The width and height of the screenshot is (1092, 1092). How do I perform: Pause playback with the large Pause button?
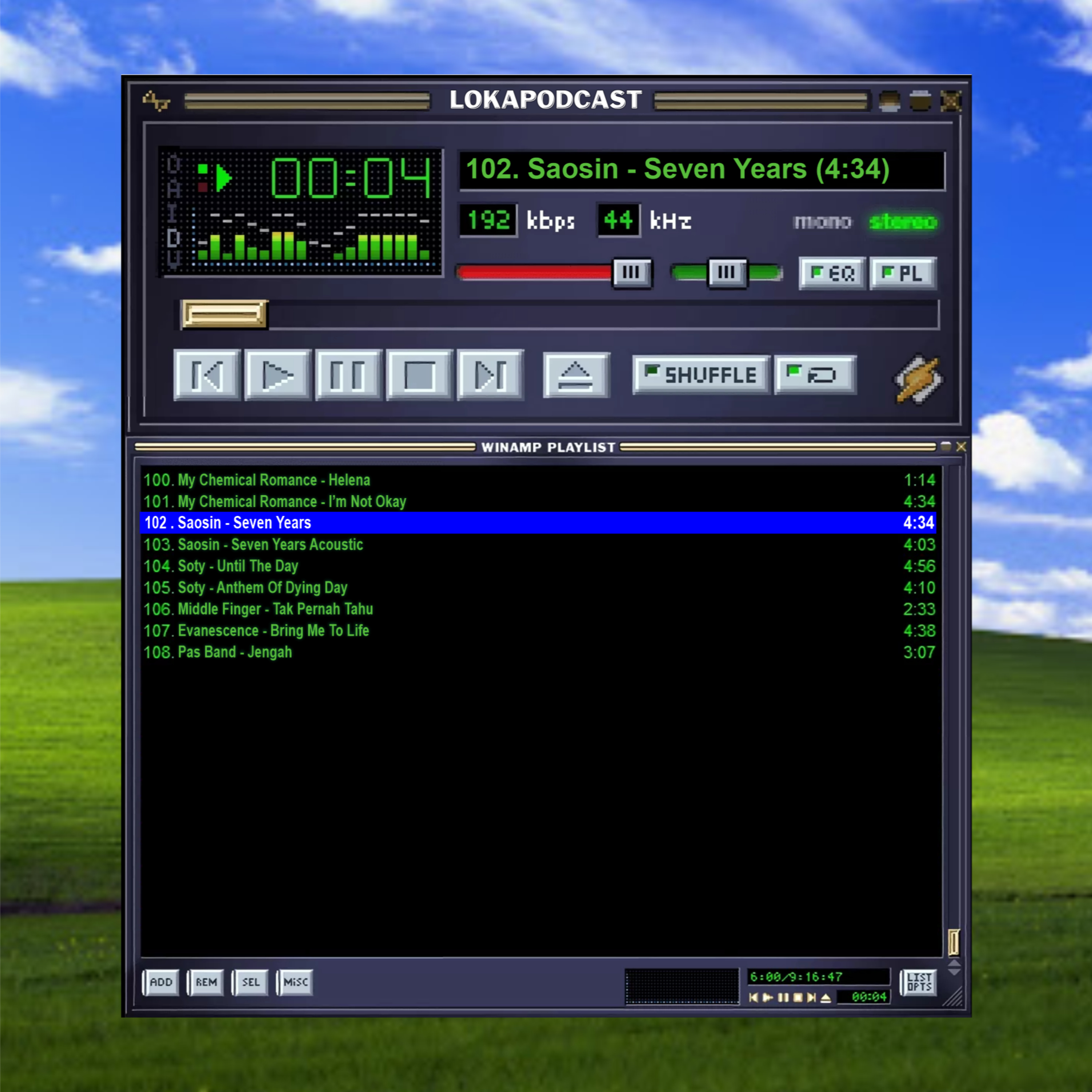coord(349,375)
